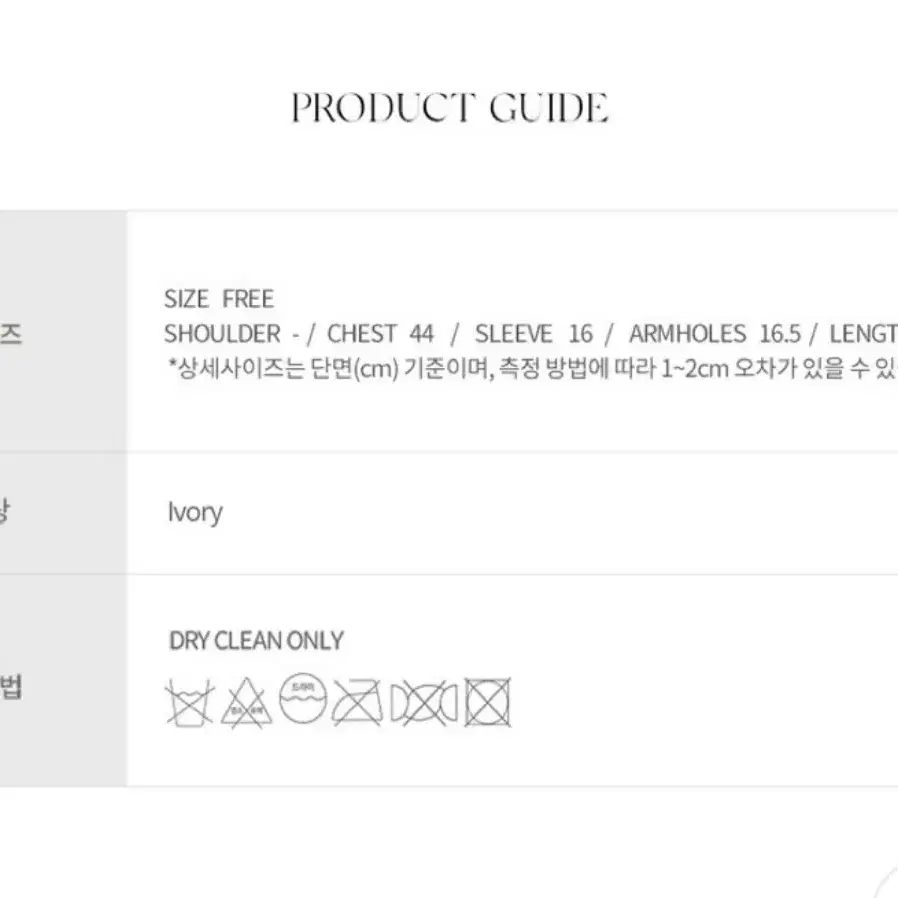Viewport: 898px width, 898px height.
Task: Click the DRY CLEAN ONLY text
Action: 257,641
